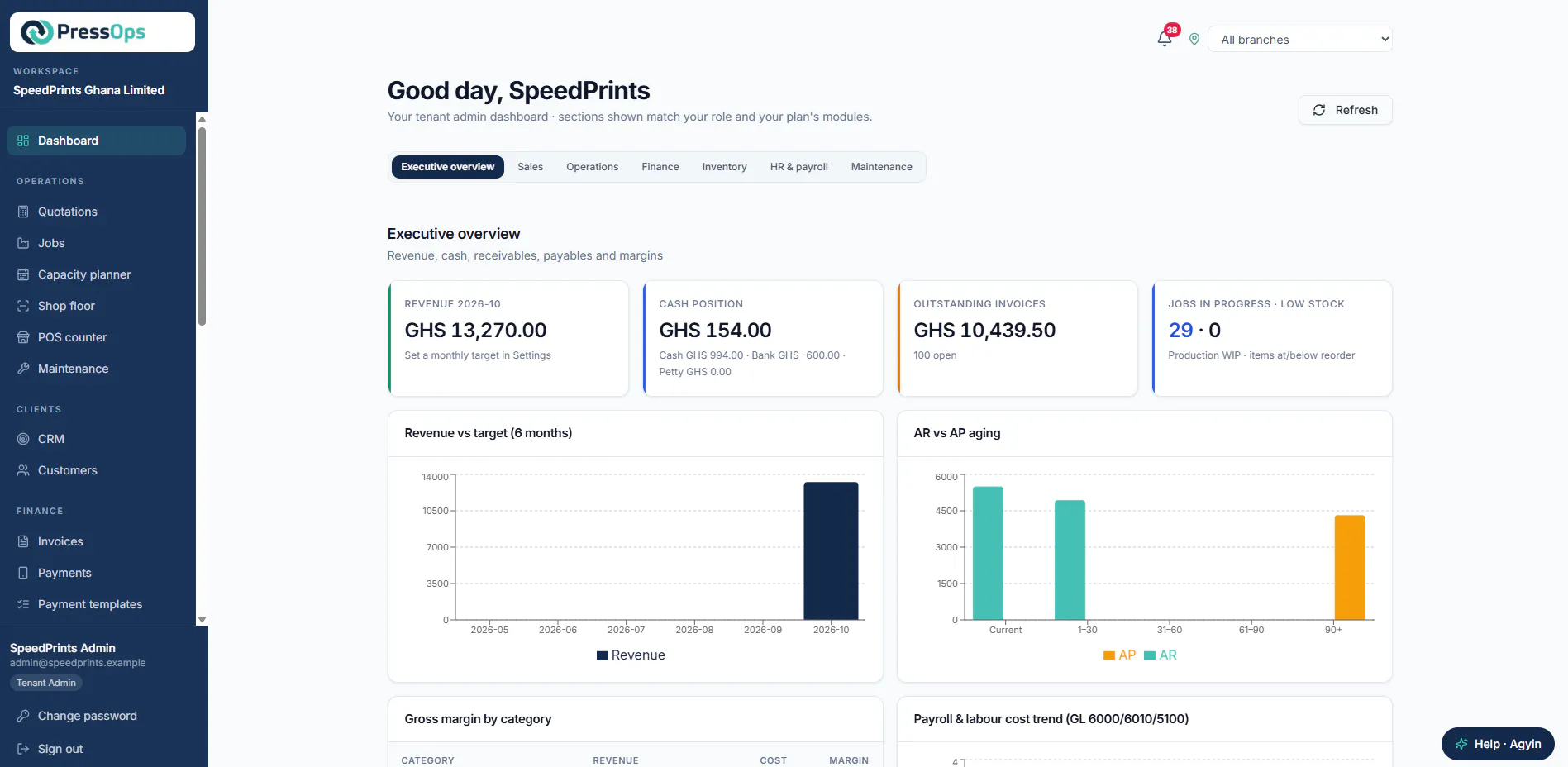Click the Cash Position card

click(763, 339)
